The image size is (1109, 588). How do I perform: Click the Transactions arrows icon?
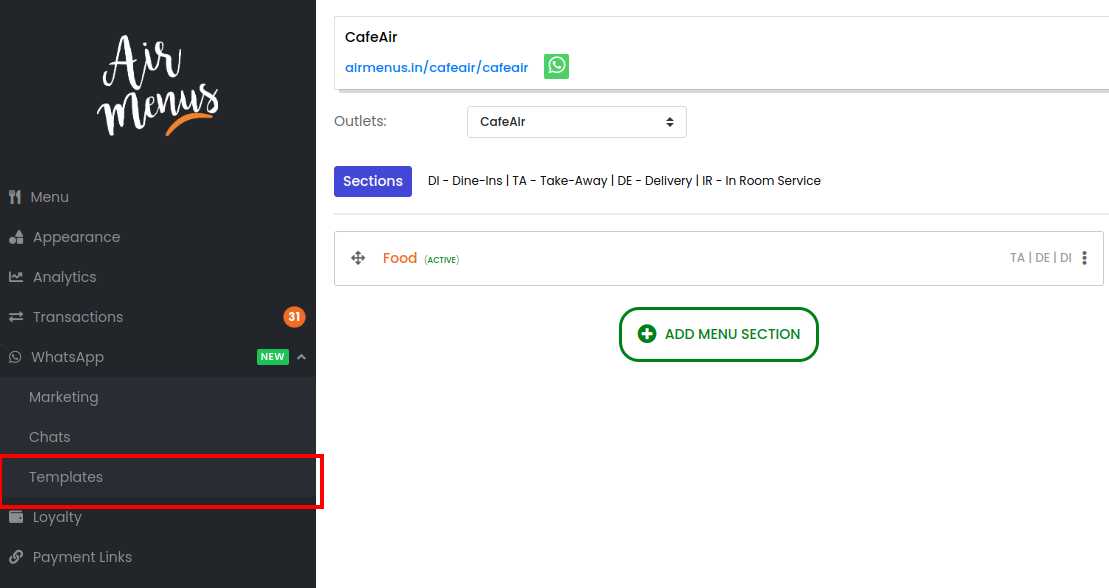click(16, 317)
